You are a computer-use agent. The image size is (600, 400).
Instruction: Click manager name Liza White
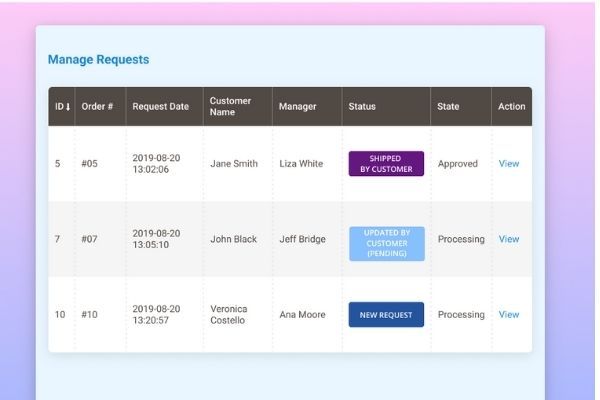[x=301, y=164]
